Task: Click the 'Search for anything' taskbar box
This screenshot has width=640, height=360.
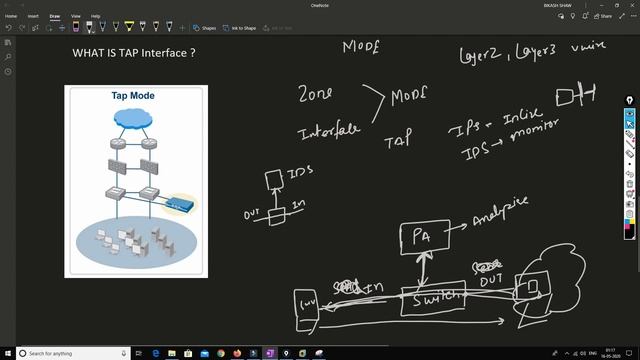Action: (73, 353)
